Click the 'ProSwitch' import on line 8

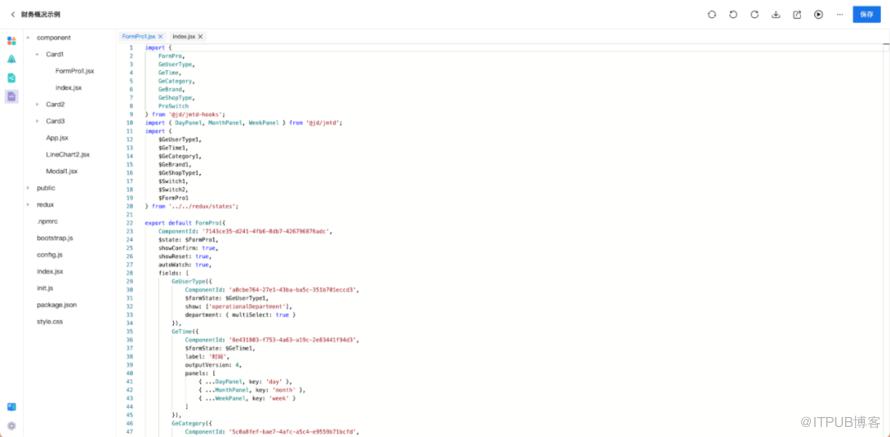point(174,106)
